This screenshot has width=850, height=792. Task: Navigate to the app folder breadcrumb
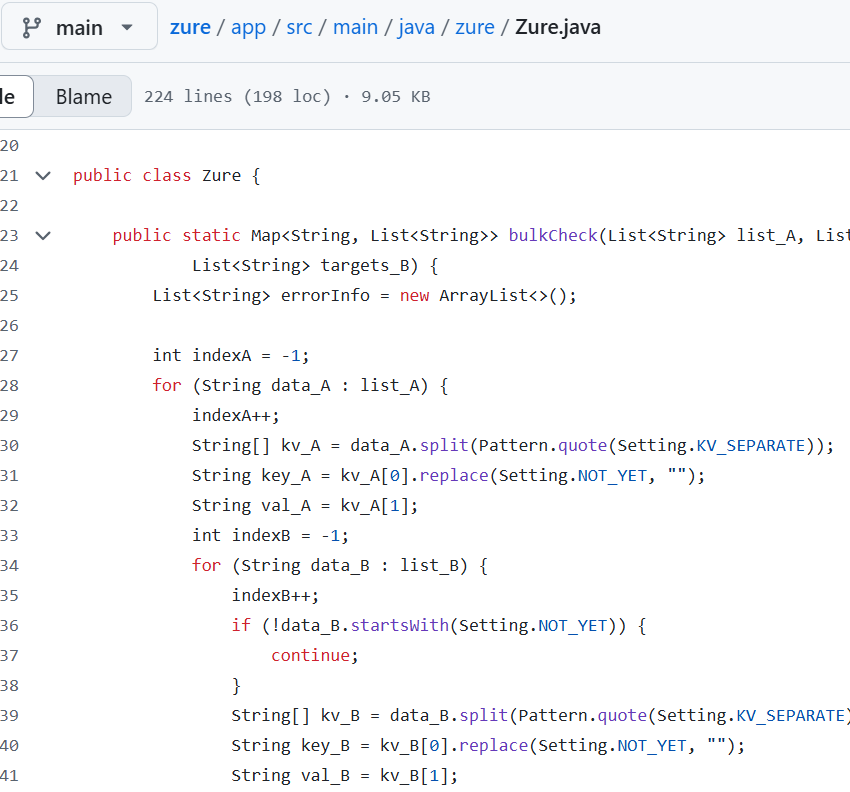[248, 27]
